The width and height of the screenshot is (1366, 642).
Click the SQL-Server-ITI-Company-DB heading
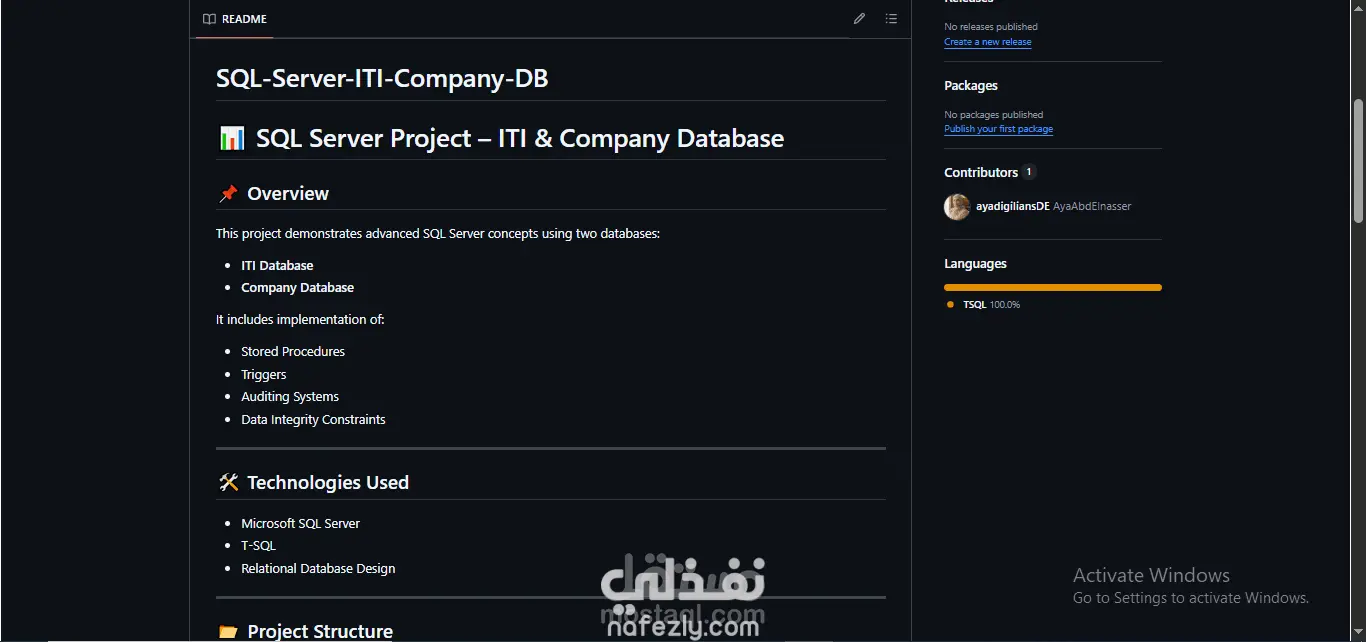382,79
